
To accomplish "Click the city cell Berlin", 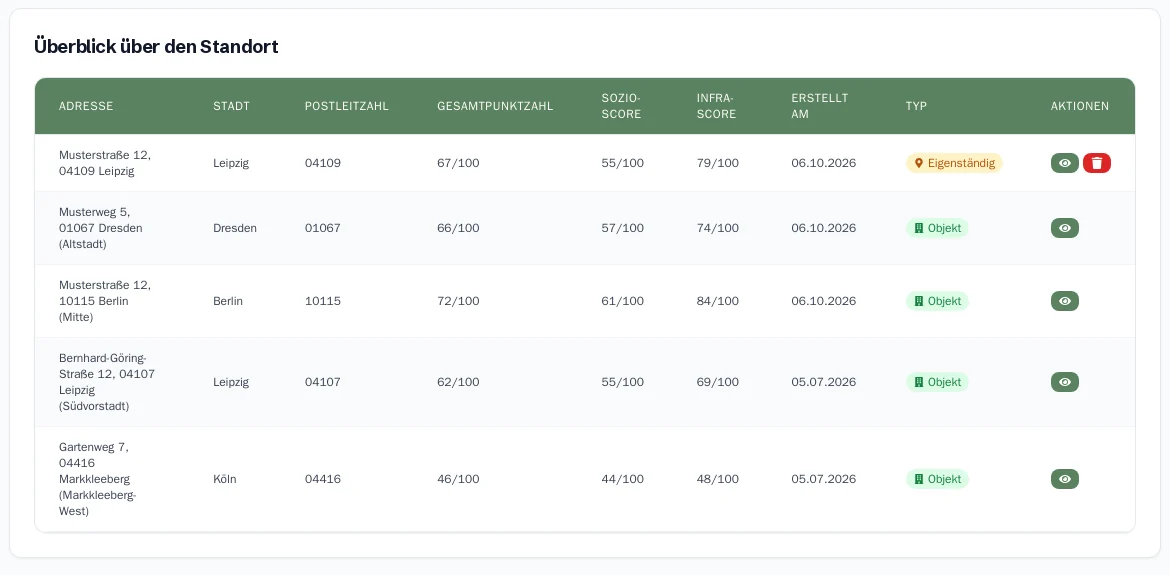I will coord(228,301).
